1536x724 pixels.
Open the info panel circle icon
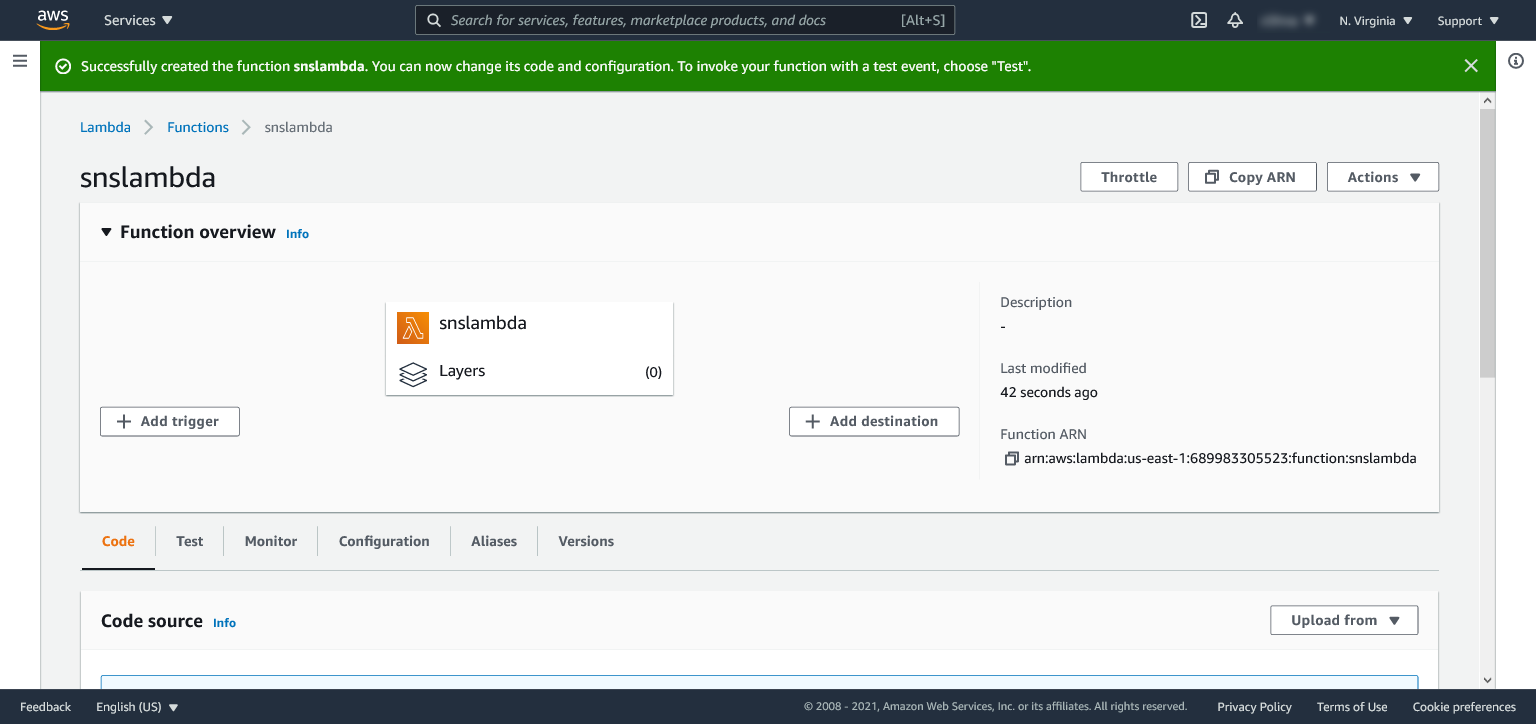[1515, 61]
